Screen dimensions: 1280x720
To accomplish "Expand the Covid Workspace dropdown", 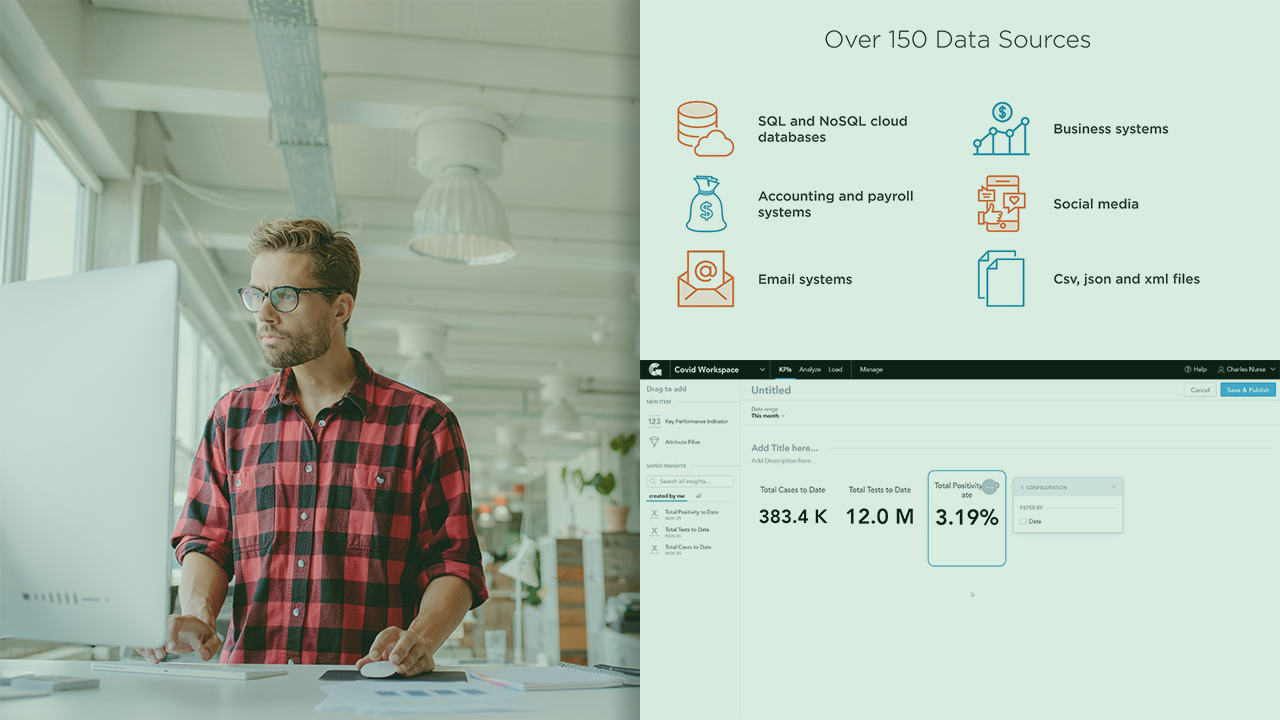I will (x=762, y=370).
